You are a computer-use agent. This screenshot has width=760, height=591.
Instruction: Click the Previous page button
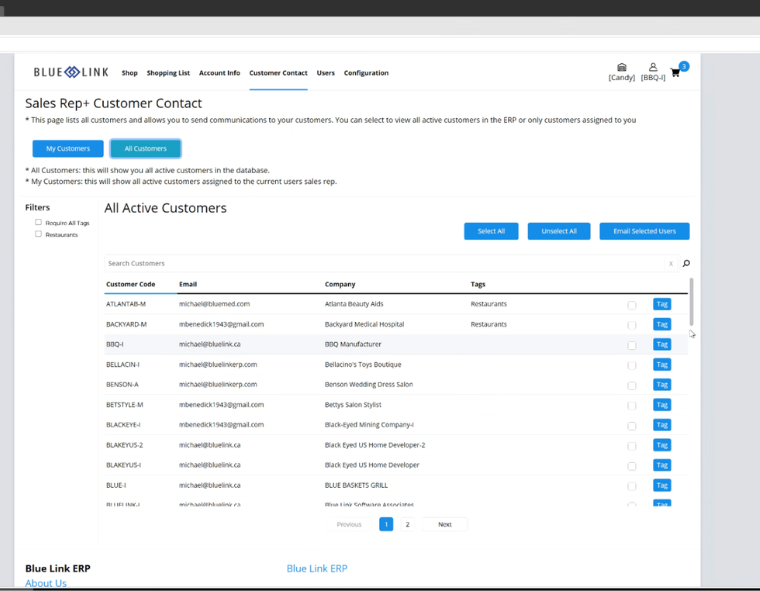(349, 524)
